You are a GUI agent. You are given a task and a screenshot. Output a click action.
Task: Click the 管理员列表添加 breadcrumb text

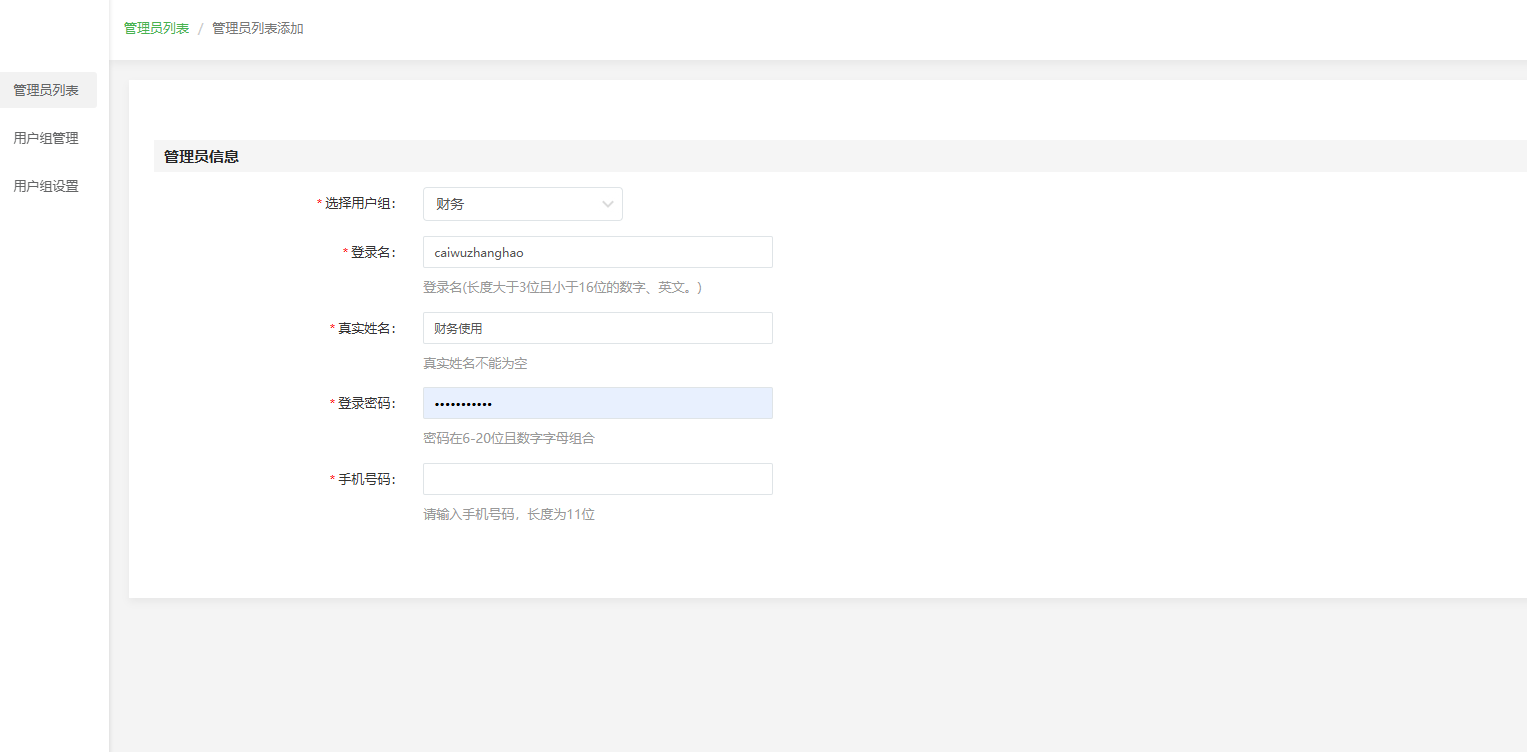click(257, 28)
